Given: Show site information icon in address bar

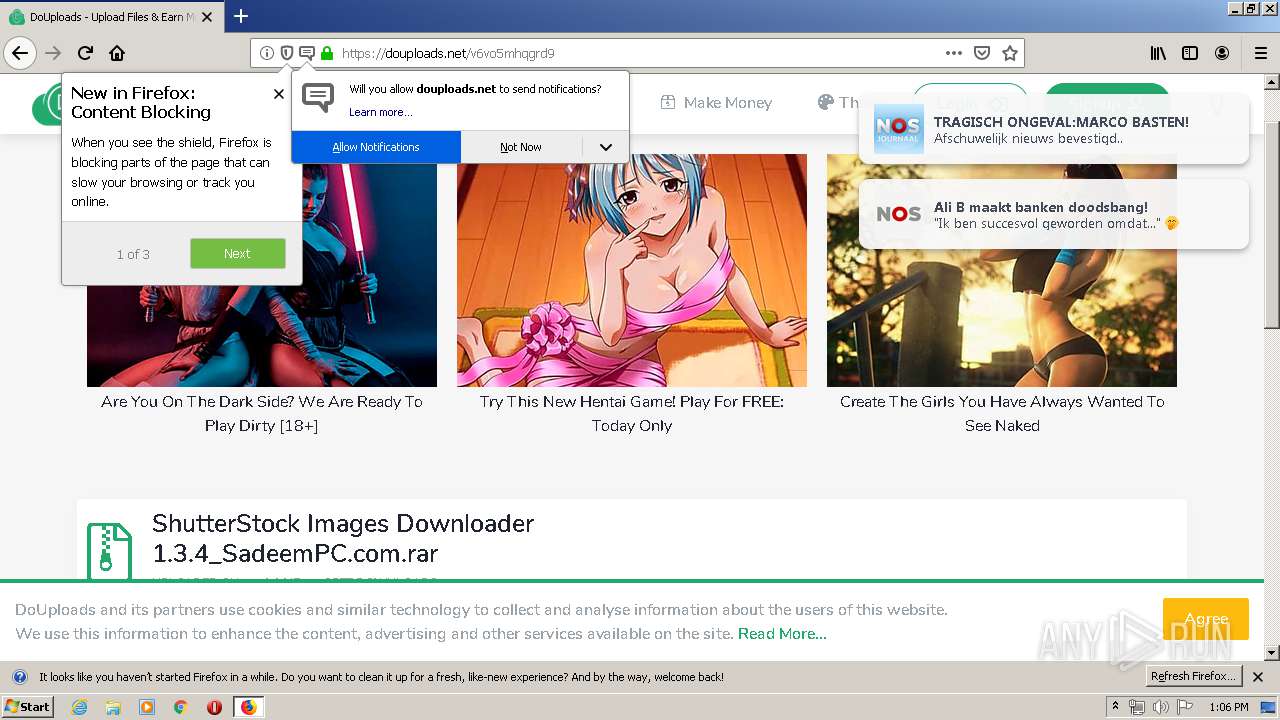Looking at the screenshot, I should 267,53.
